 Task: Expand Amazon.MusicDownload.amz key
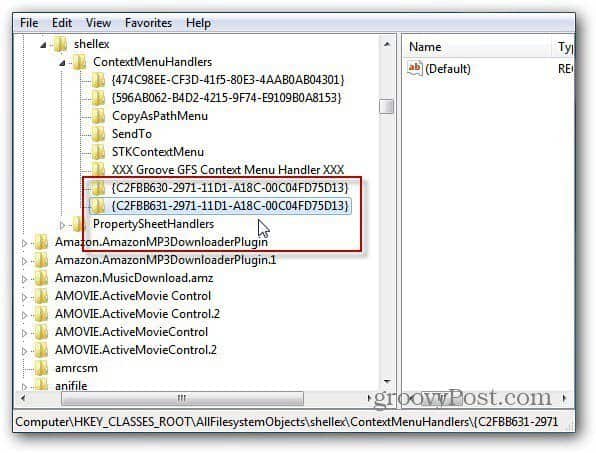click(24, 279)
